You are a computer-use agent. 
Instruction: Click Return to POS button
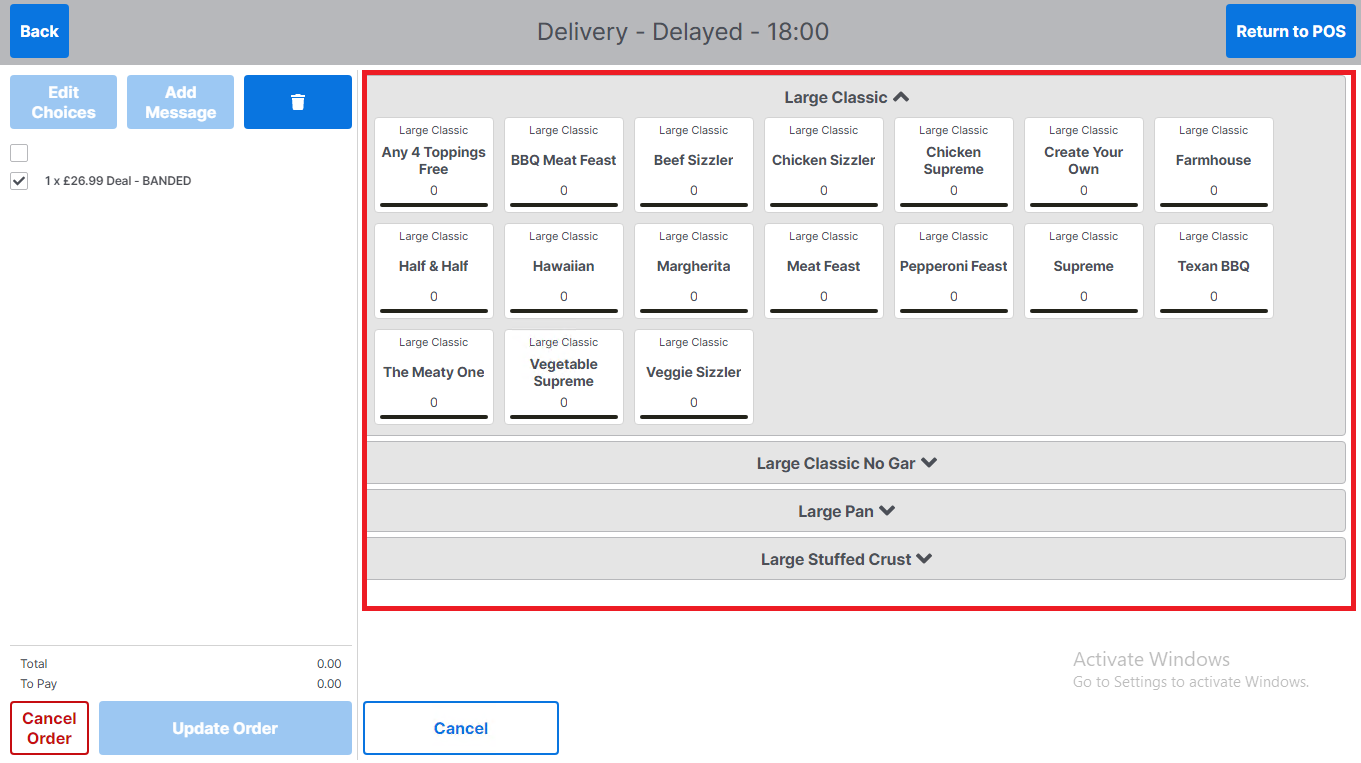click(x=1290, y=31)
